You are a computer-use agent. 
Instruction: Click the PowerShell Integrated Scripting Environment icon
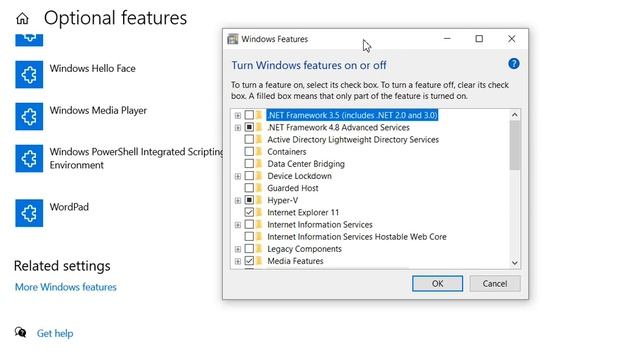tap(29, 158)
